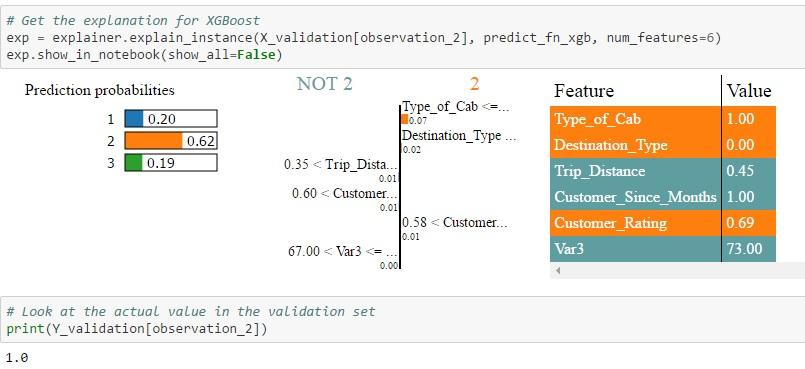
Task: Click the 67.00 < Var3 rule label
Action: pos(342,251)
